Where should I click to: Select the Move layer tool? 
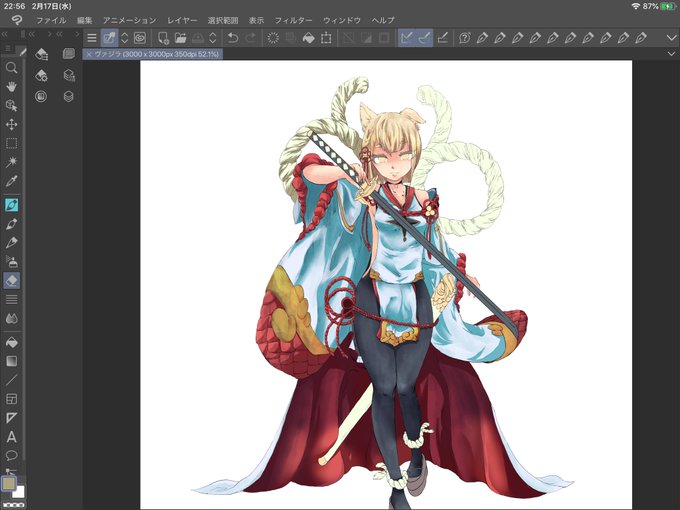point(11,124)
